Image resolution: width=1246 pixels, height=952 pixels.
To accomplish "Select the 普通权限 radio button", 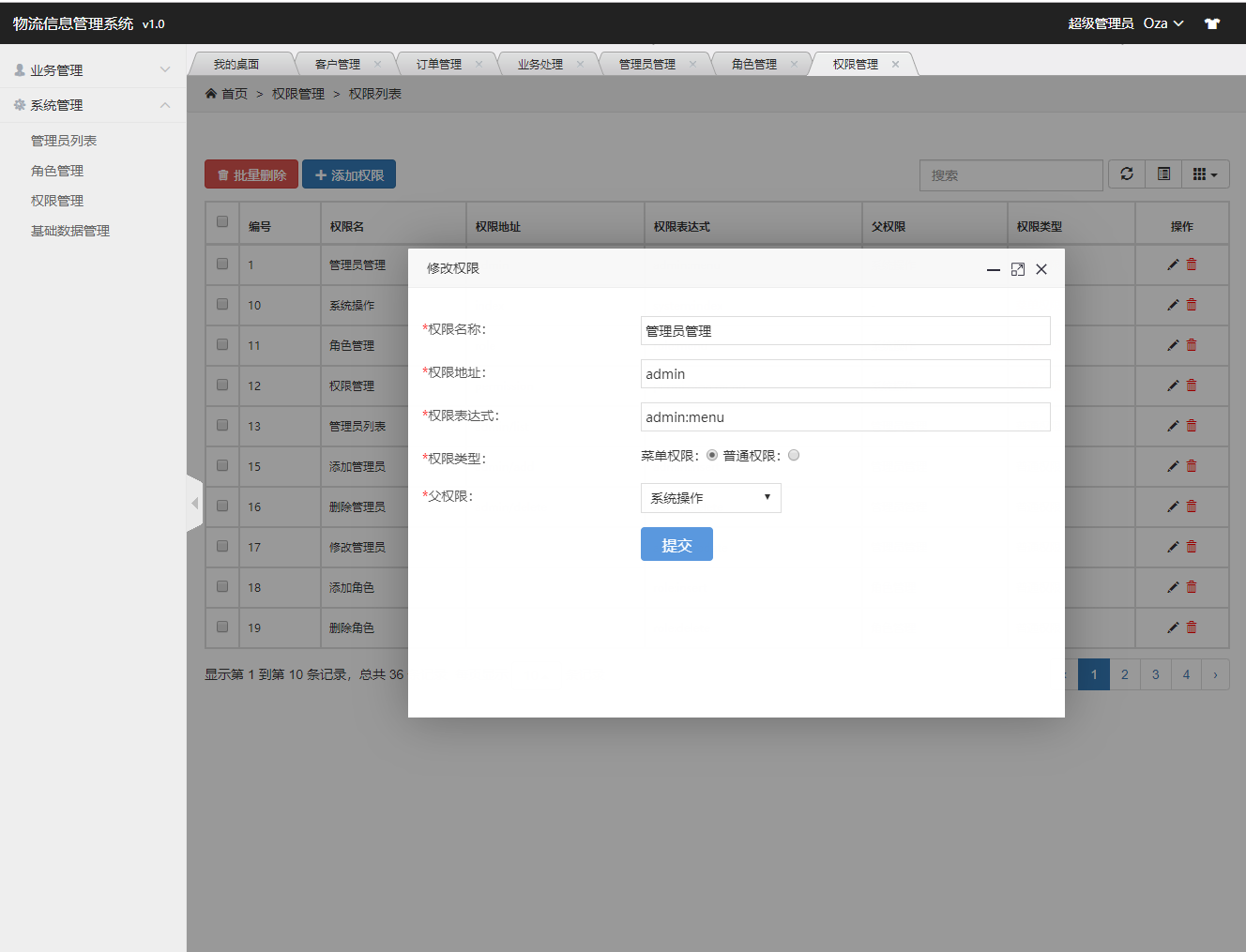I will pos(793,454).
